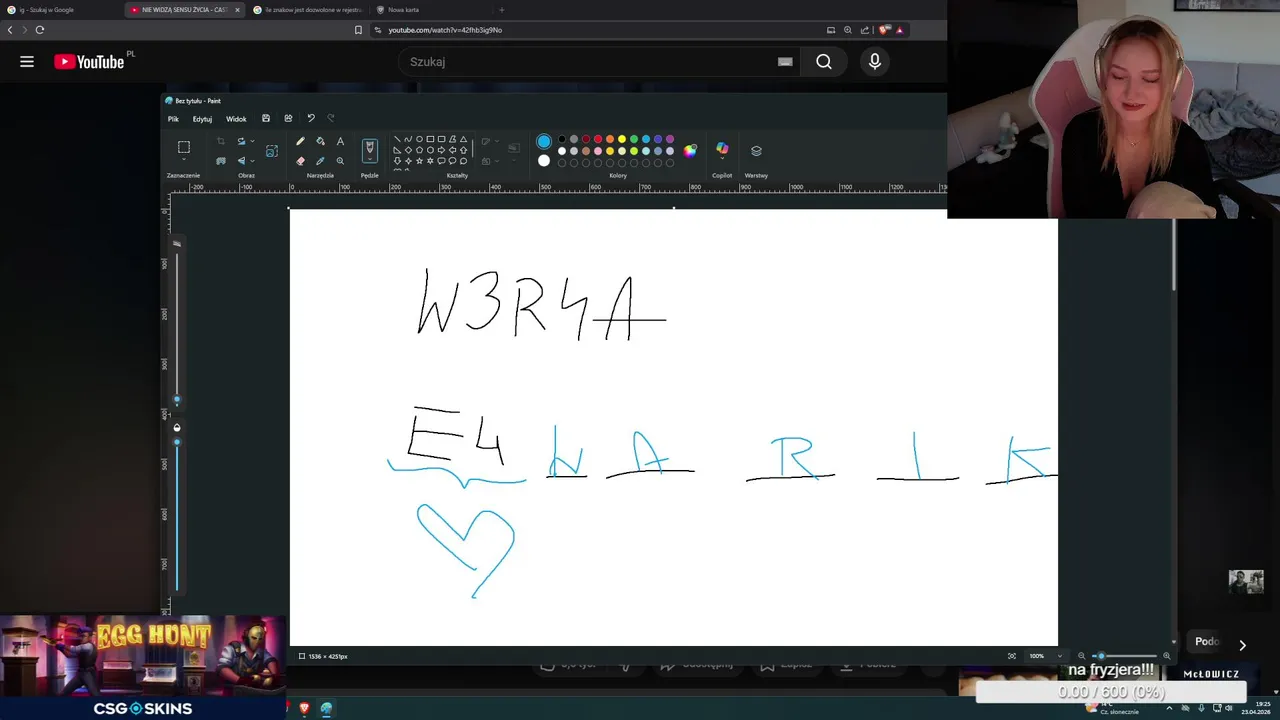Expand shape fill options dropdown

497,161
